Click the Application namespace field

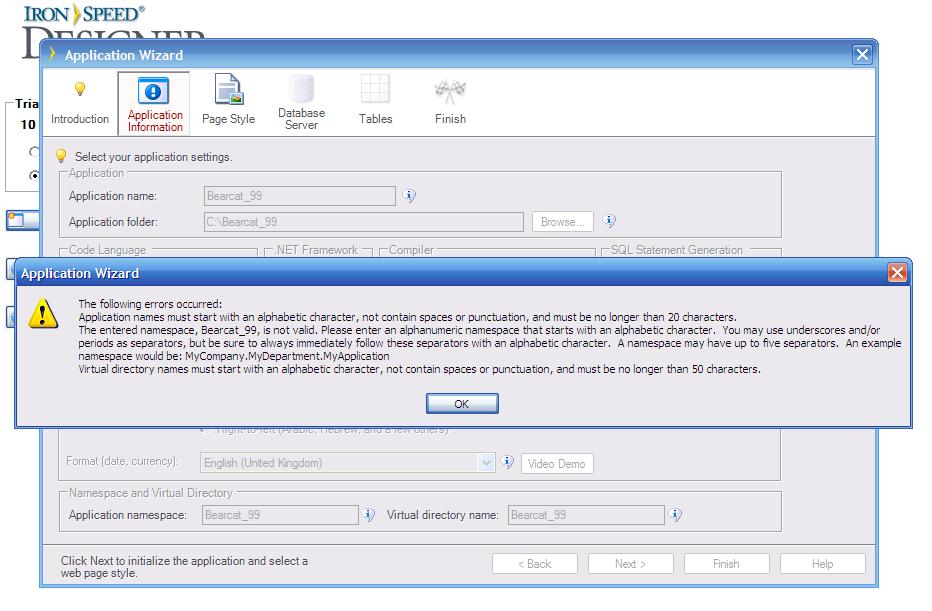pos(280,515)
